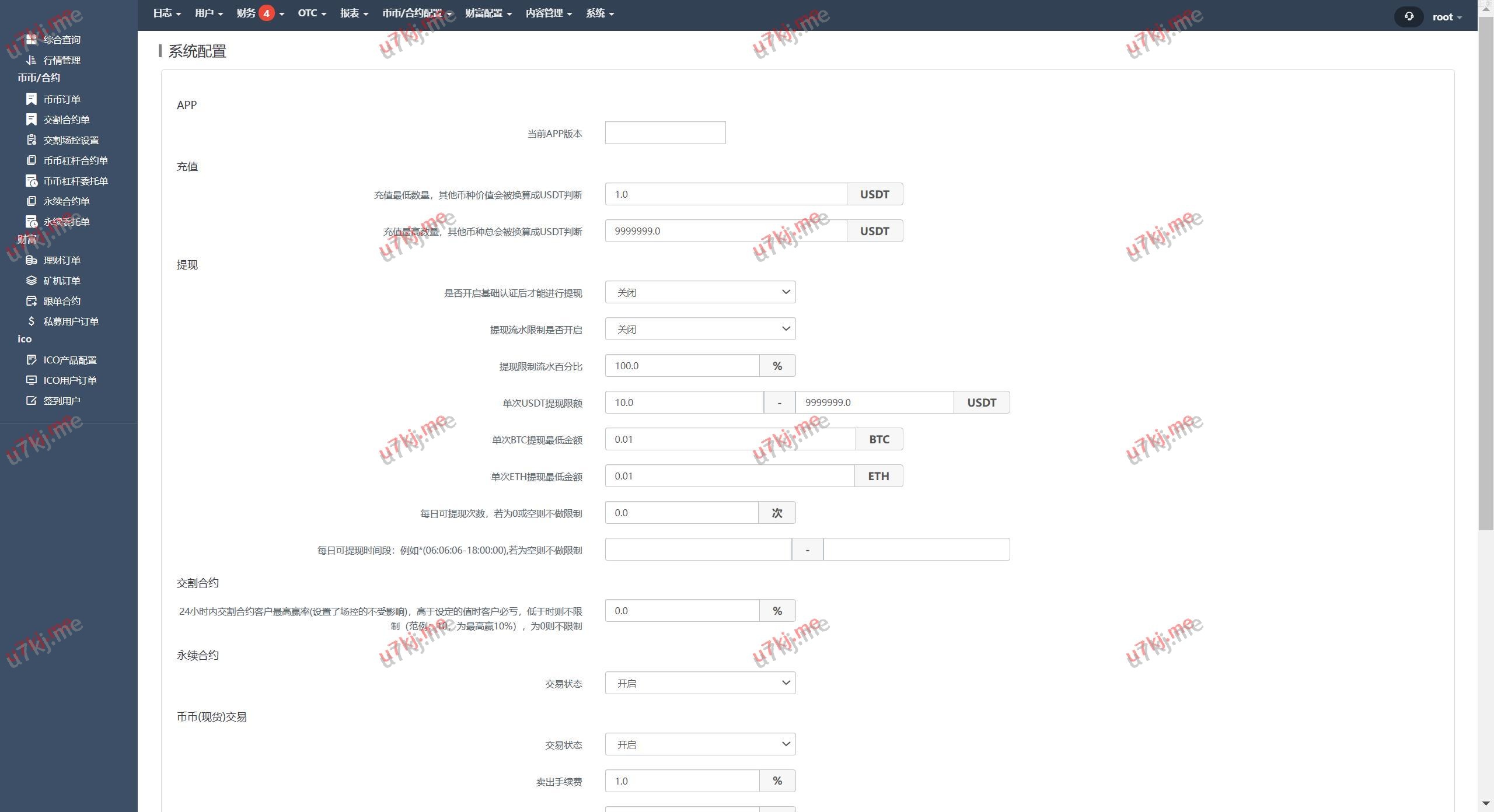Click the 理财订单 coins icon
Screen dimensions: 1494x812
32,260
